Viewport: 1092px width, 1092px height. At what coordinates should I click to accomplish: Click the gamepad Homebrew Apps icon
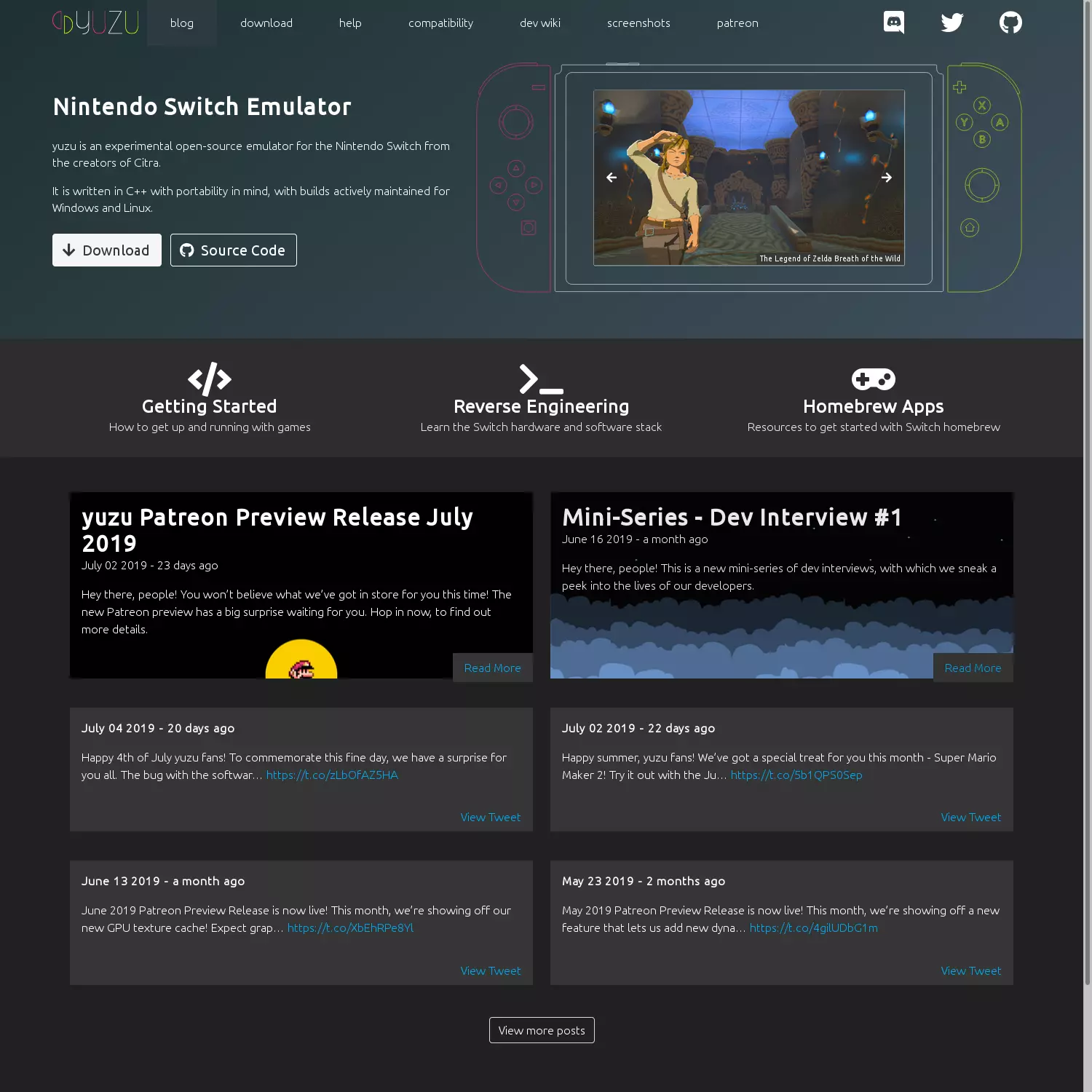click(x=874, y=379)
